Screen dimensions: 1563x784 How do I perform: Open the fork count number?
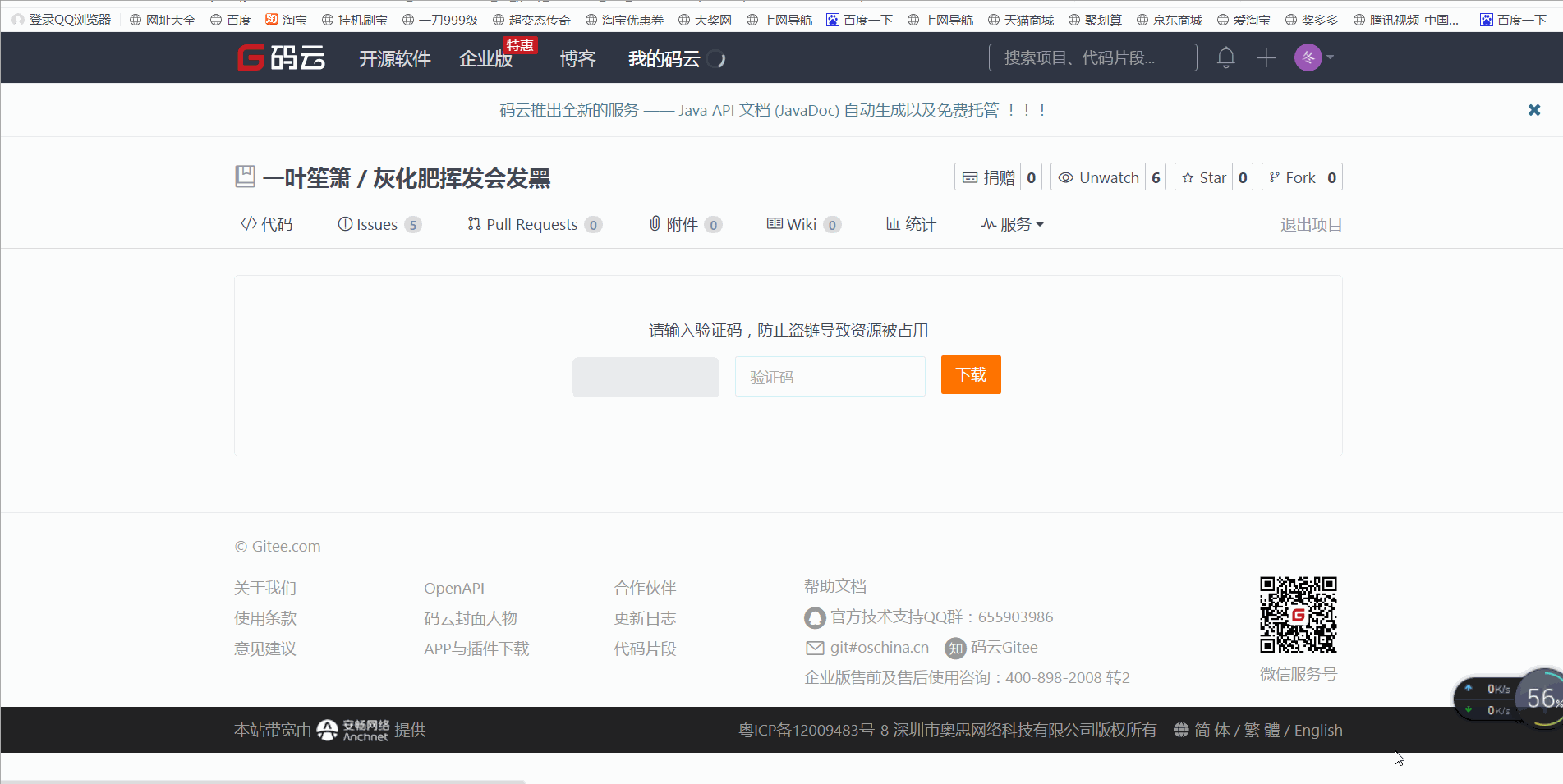[x=1332, y=177]
